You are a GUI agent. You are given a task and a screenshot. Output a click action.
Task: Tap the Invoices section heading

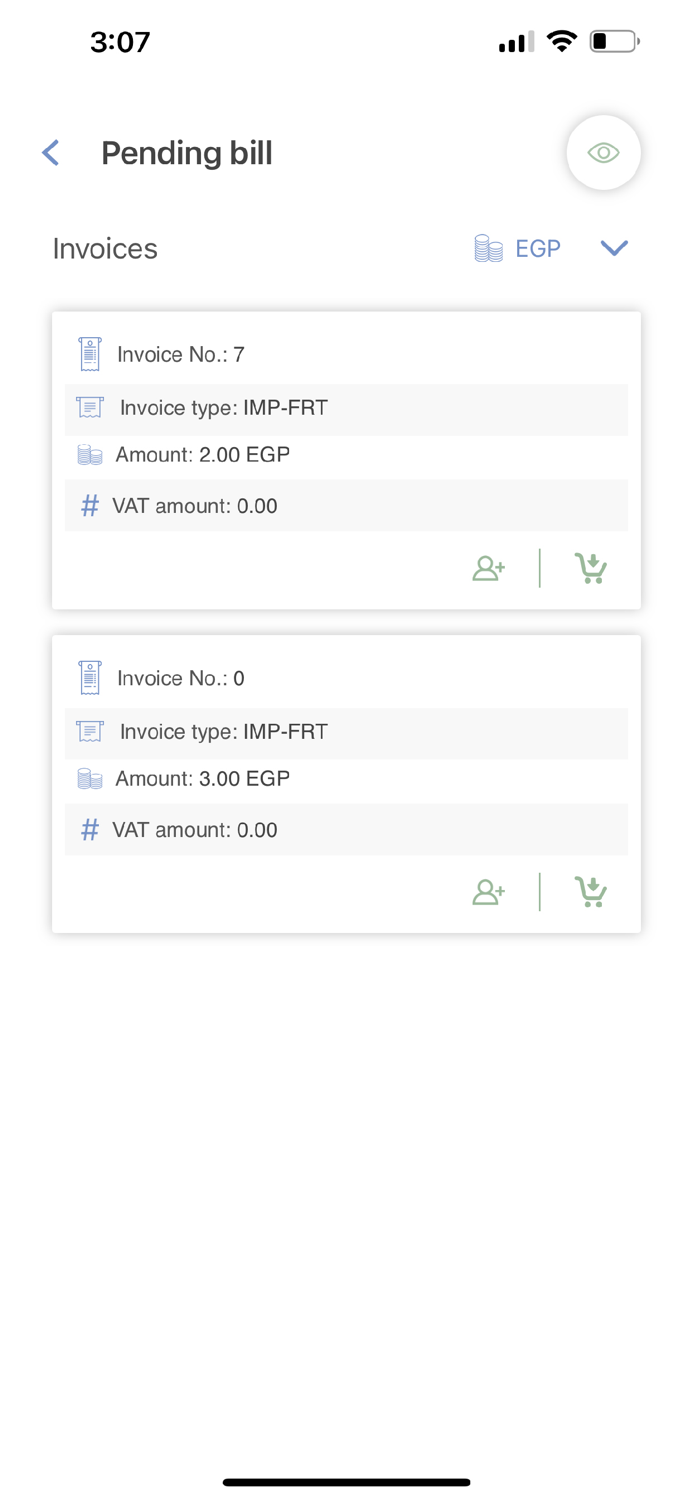105,249
